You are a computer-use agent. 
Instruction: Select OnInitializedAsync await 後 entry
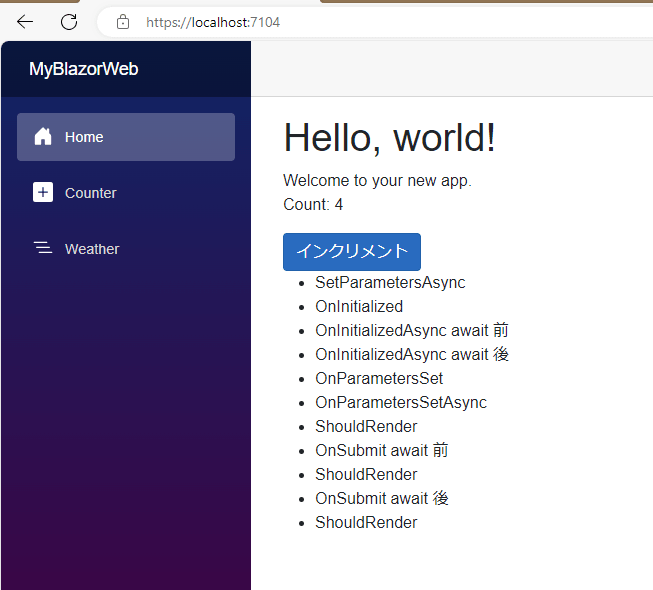[x=412, y=354]
